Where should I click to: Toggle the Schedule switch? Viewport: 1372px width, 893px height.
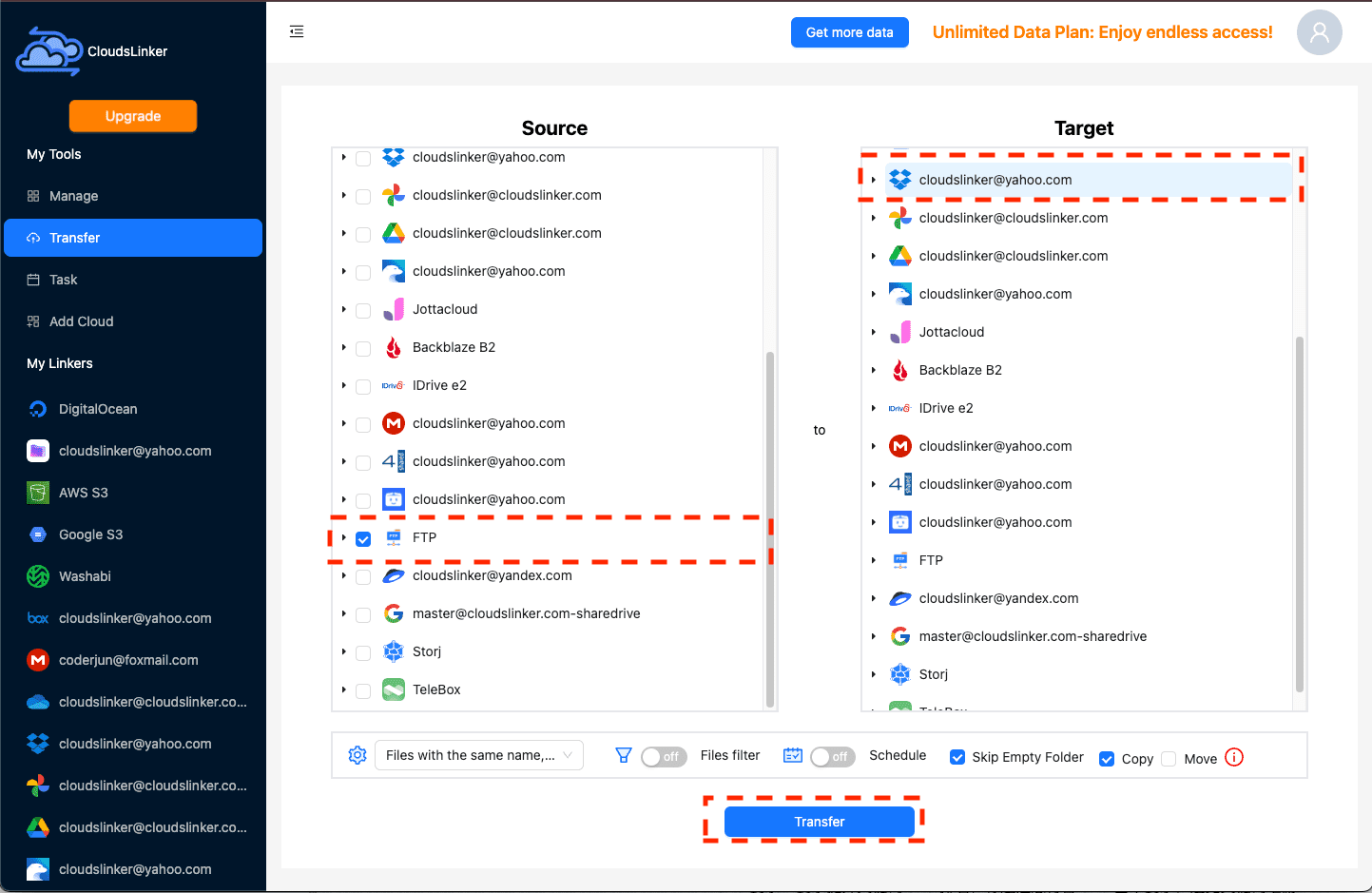833,757
